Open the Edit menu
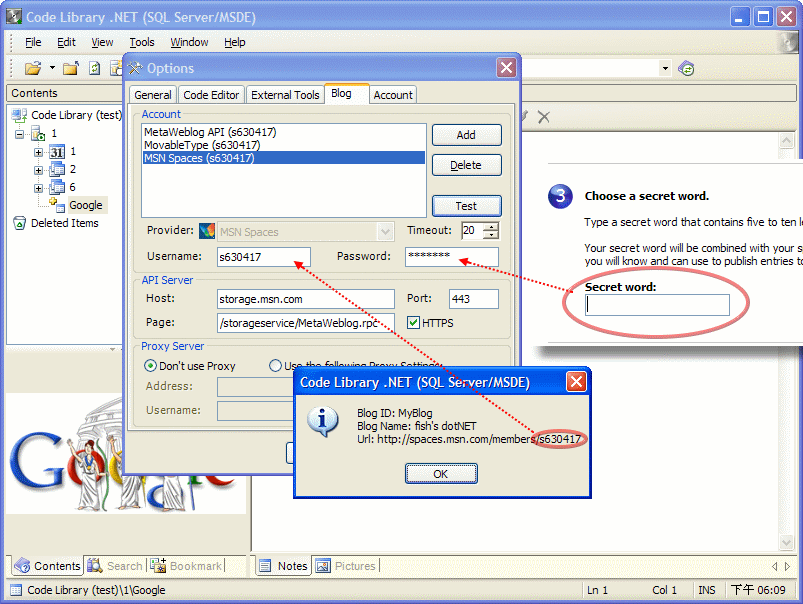803x604 pixels. (66, 42)
